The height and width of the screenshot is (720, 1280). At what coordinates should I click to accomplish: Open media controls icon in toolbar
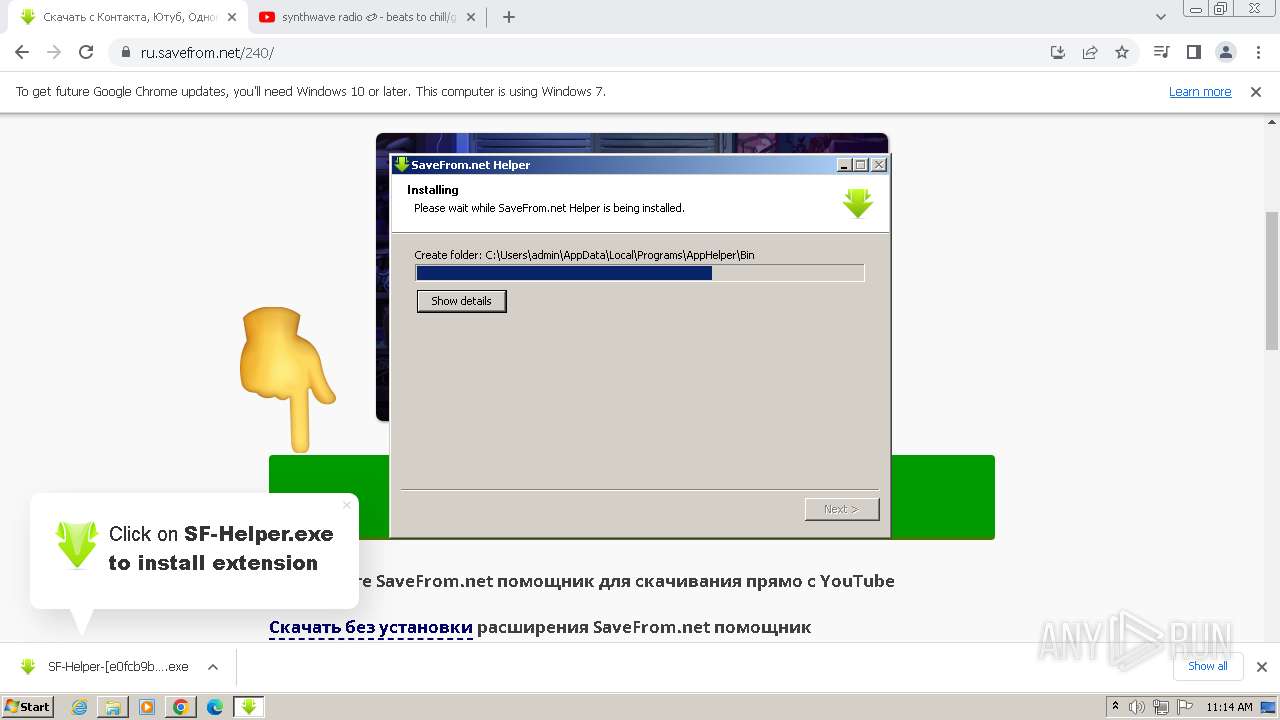[1161, 52]
